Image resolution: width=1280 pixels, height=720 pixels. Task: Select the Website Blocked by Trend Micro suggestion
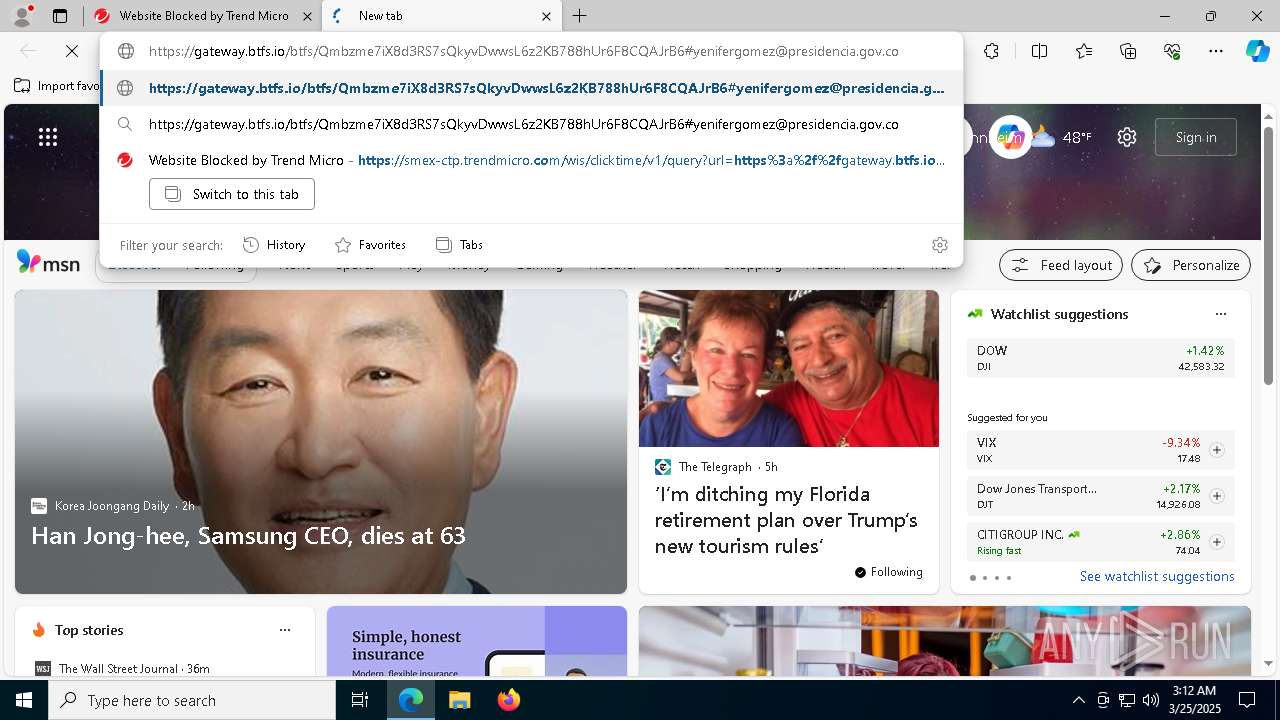coord(532,160)
